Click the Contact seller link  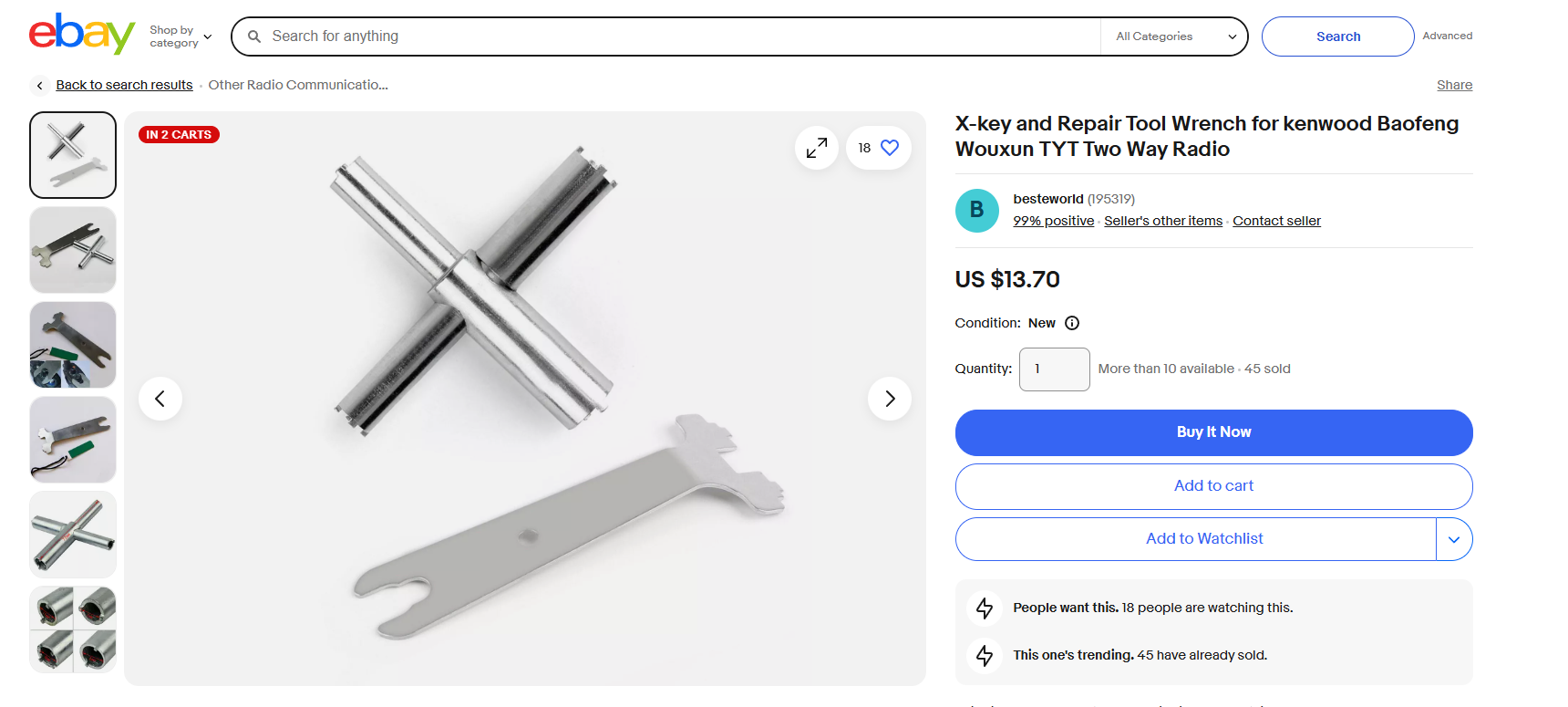point(1276,221)
